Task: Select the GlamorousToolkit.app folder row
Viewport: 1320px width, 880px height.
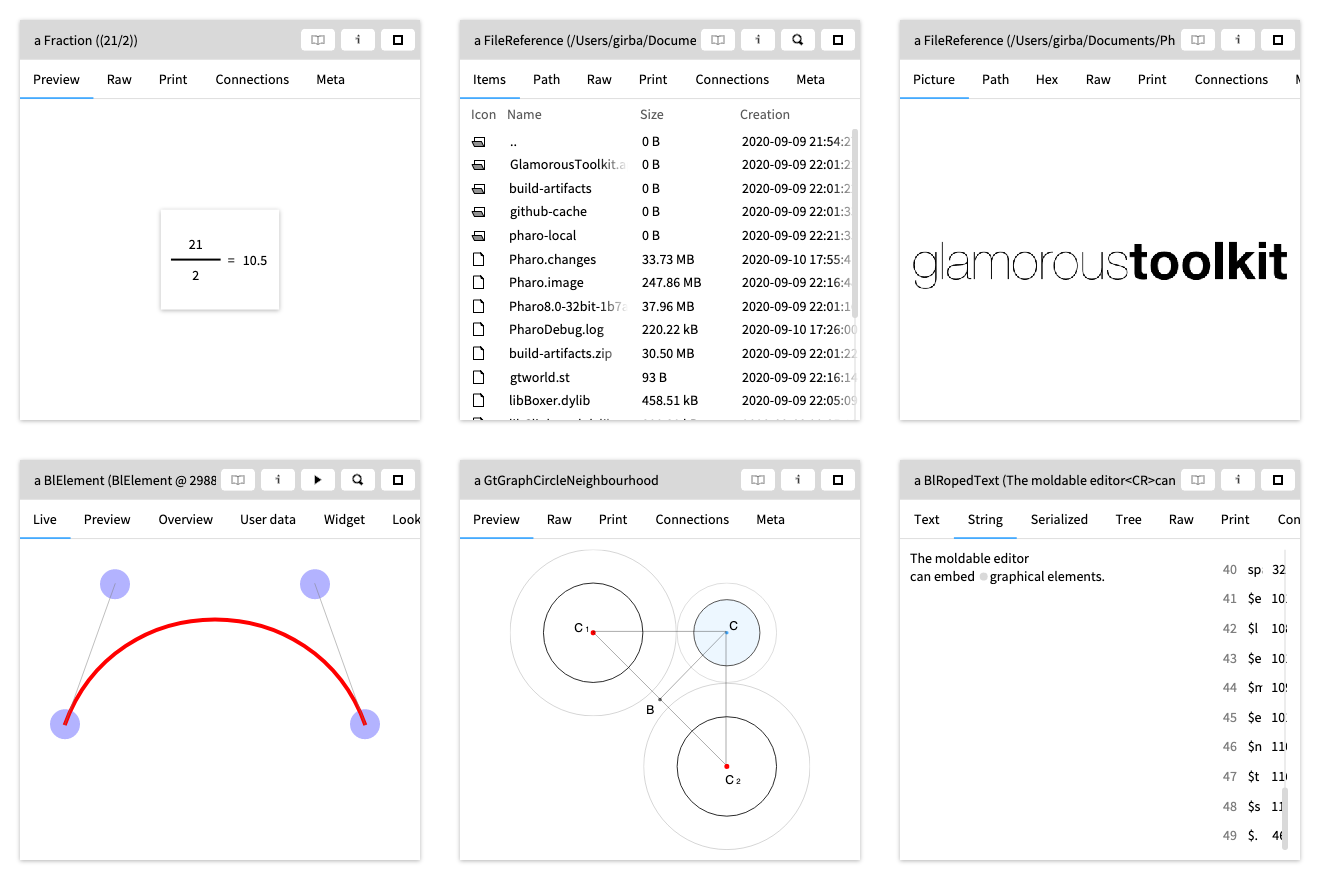Action: pyautogui.click(x=657, y=165)
